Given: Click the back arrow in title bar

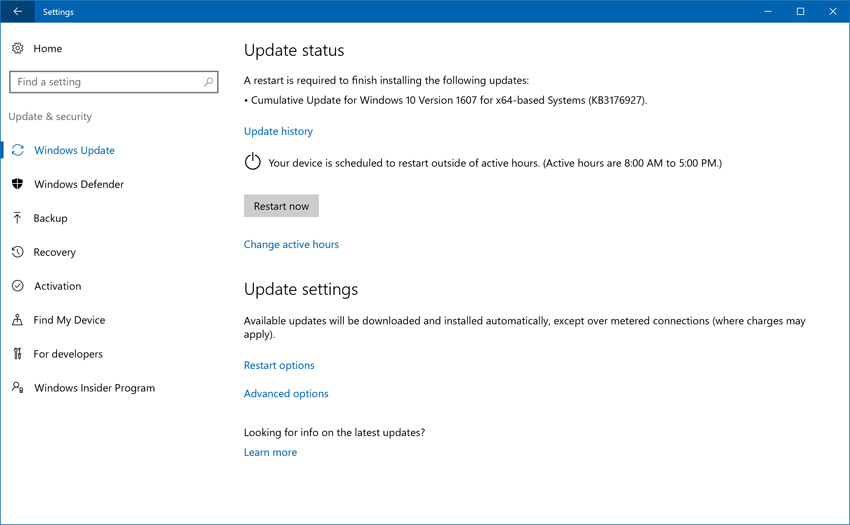Looking at the screenshot, I should pyautogui.click(x=17, y=11).
